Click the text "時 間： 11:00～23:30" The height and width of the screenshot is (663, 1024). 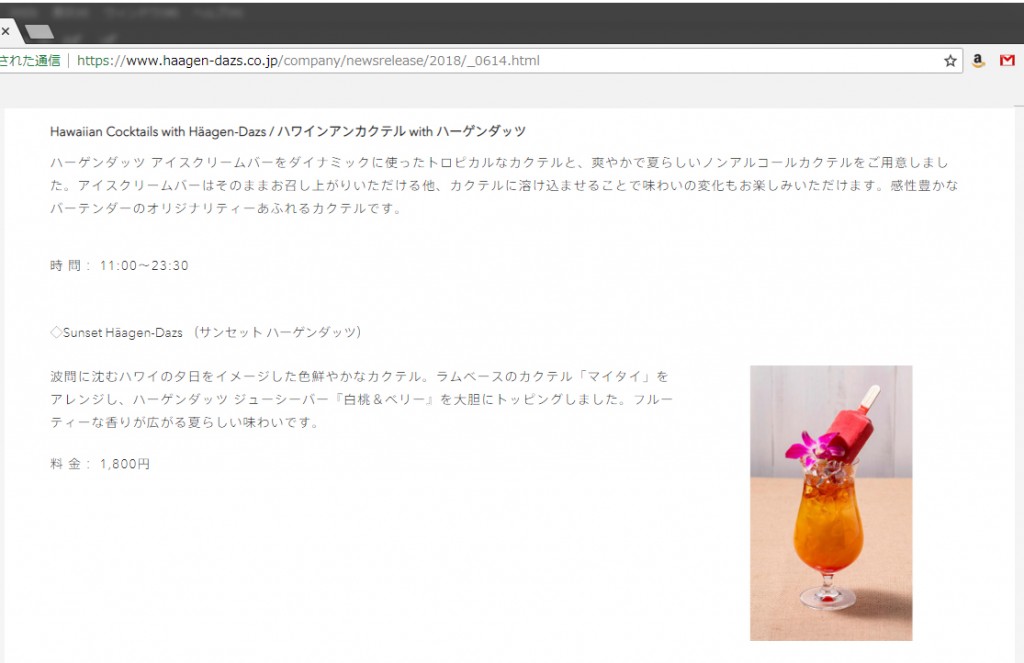120,265
